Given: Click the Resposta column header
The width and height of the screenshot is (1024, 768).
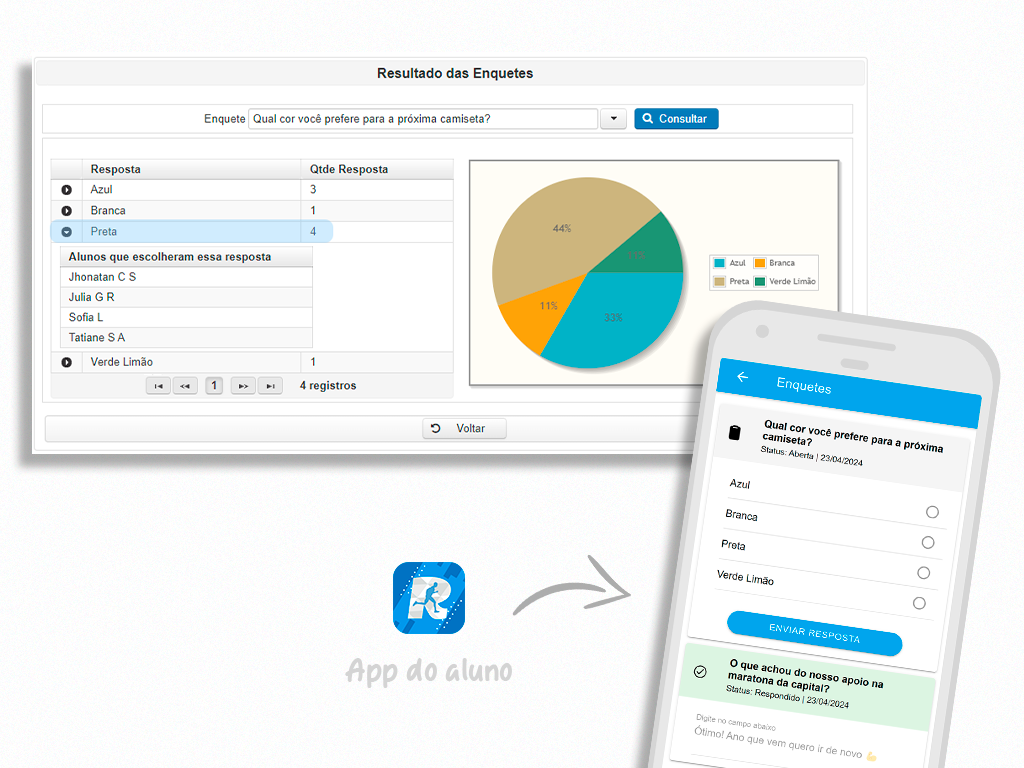Looking at the screenshot, I should click(x=115, y=169).
